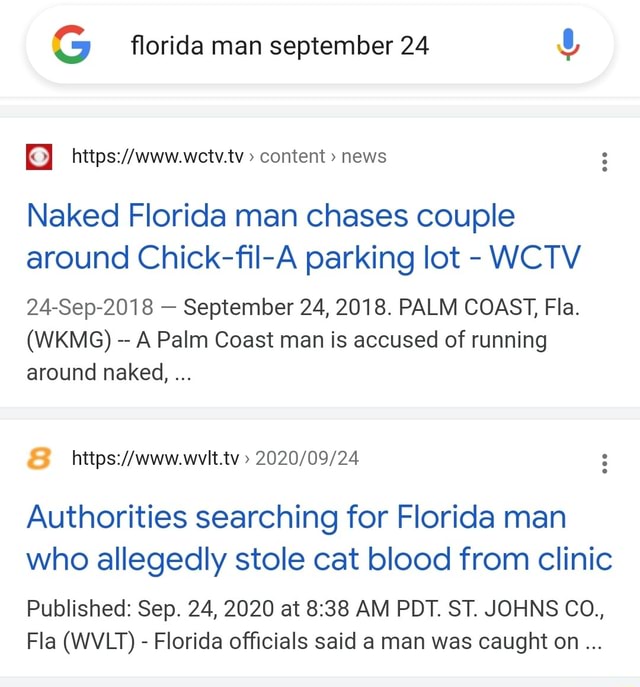Click the https://www.wvlt.tv URL text
The height and width of the screenshot is (687, 640).
coord(156,458)
